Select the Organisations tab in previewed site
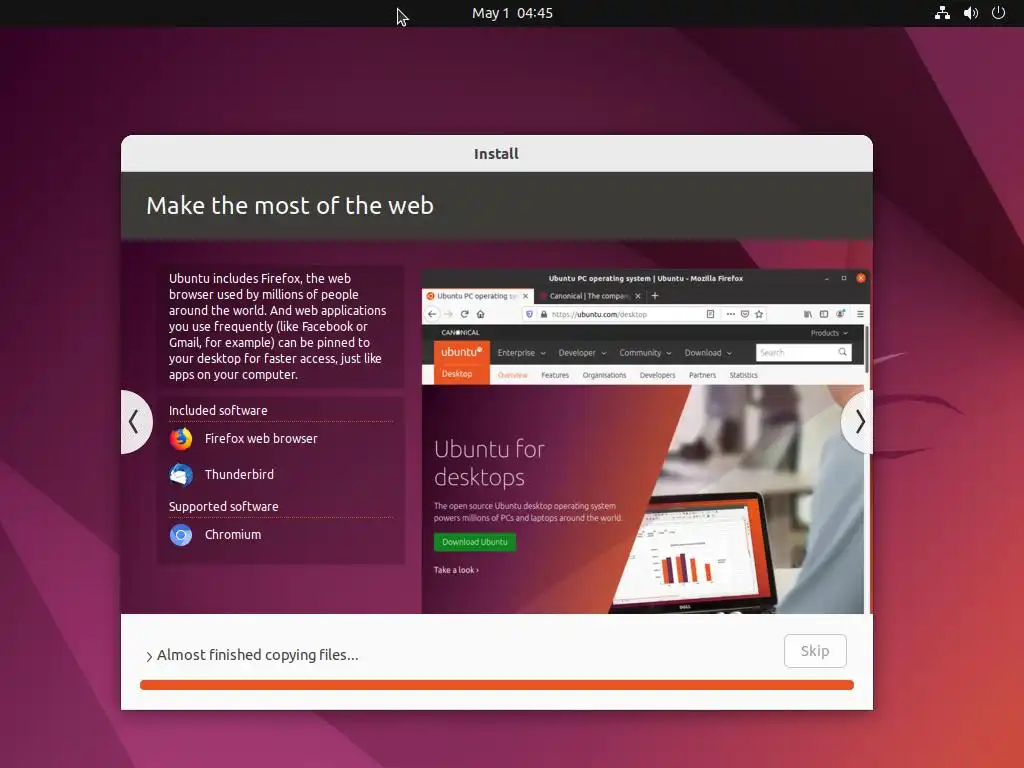This screenshot has height=768, width=1024. pos(604,376)
